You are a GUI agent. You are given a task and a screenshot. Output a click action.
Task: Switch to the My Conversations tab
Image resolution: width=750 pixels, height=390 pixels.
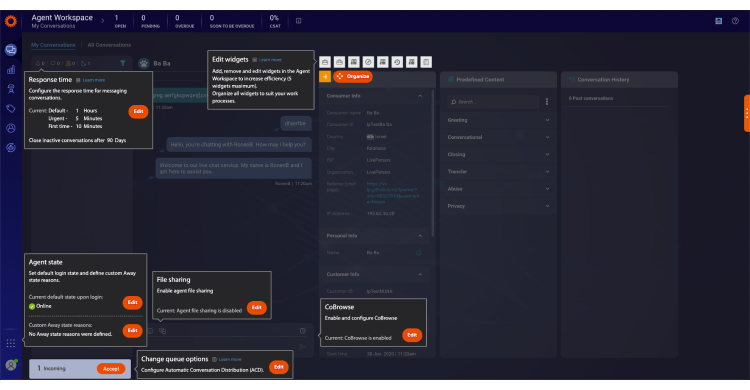[x=53, y=45]
